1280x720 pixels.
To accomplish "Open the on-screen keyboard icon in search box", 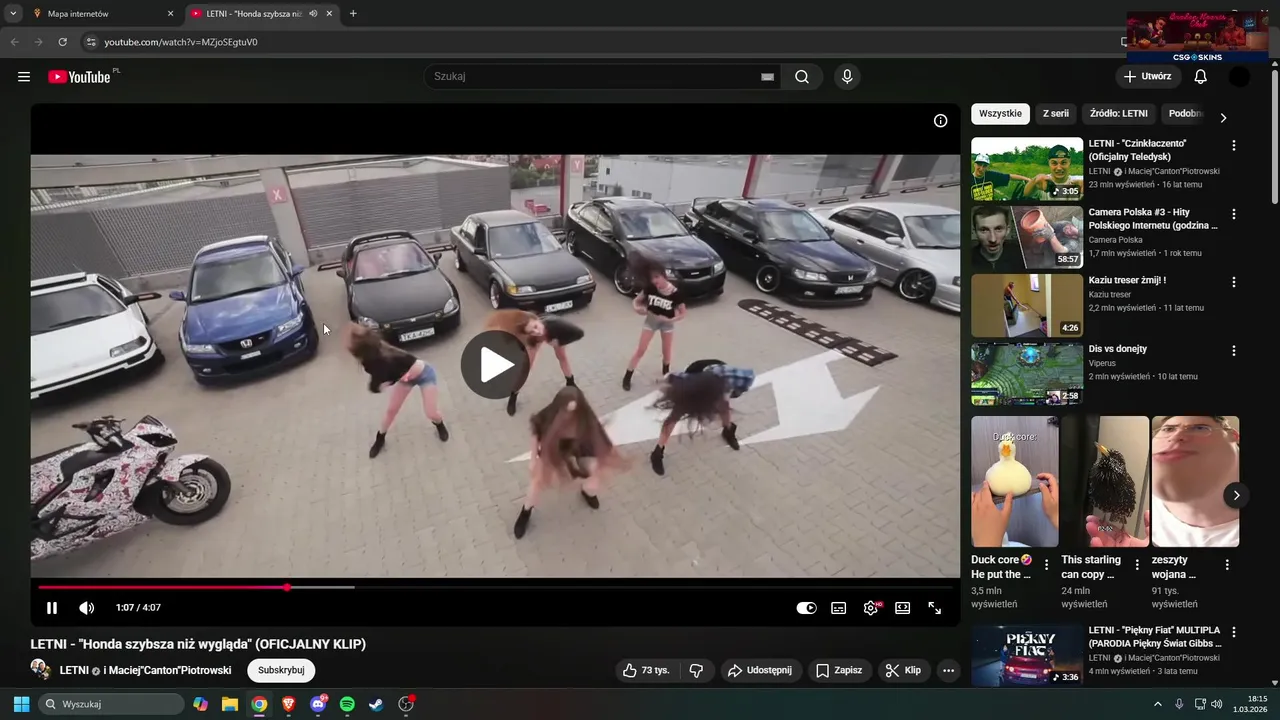I will 767,77.
